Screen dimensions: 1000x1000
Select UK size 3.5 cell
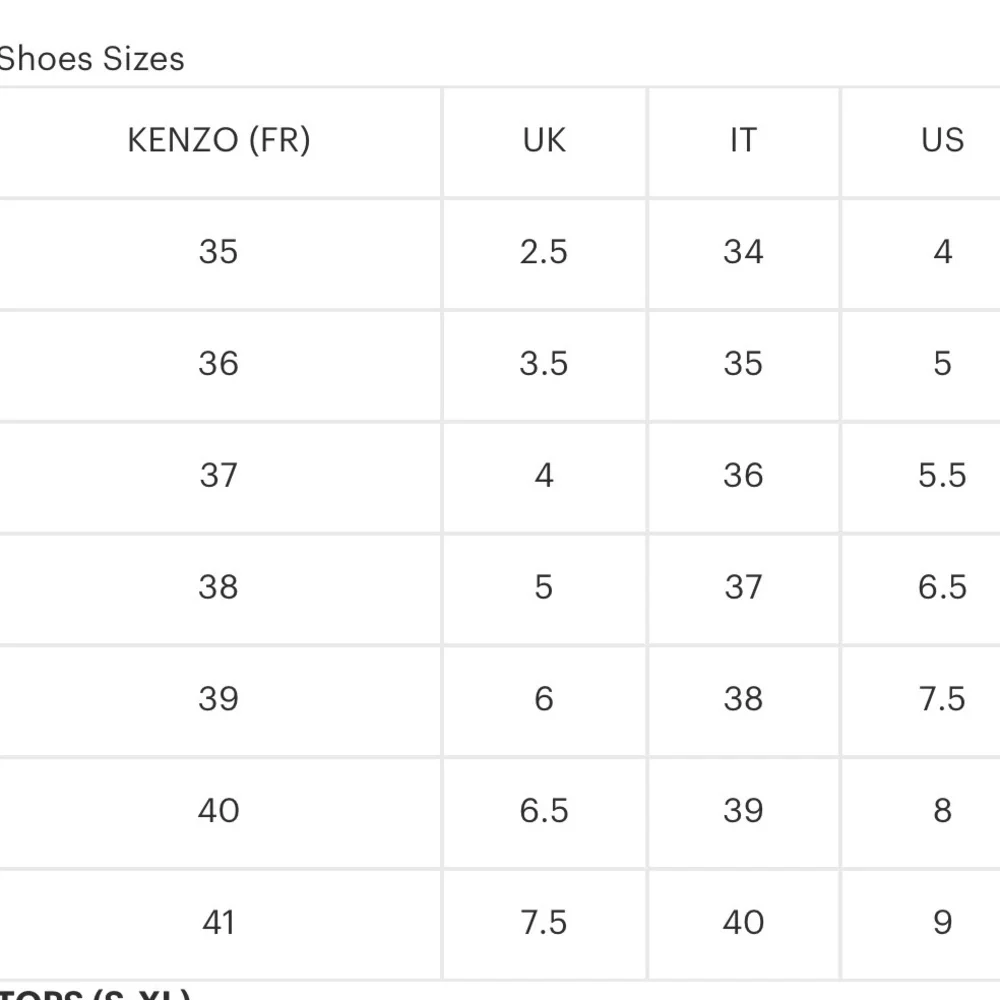(544, 363)
